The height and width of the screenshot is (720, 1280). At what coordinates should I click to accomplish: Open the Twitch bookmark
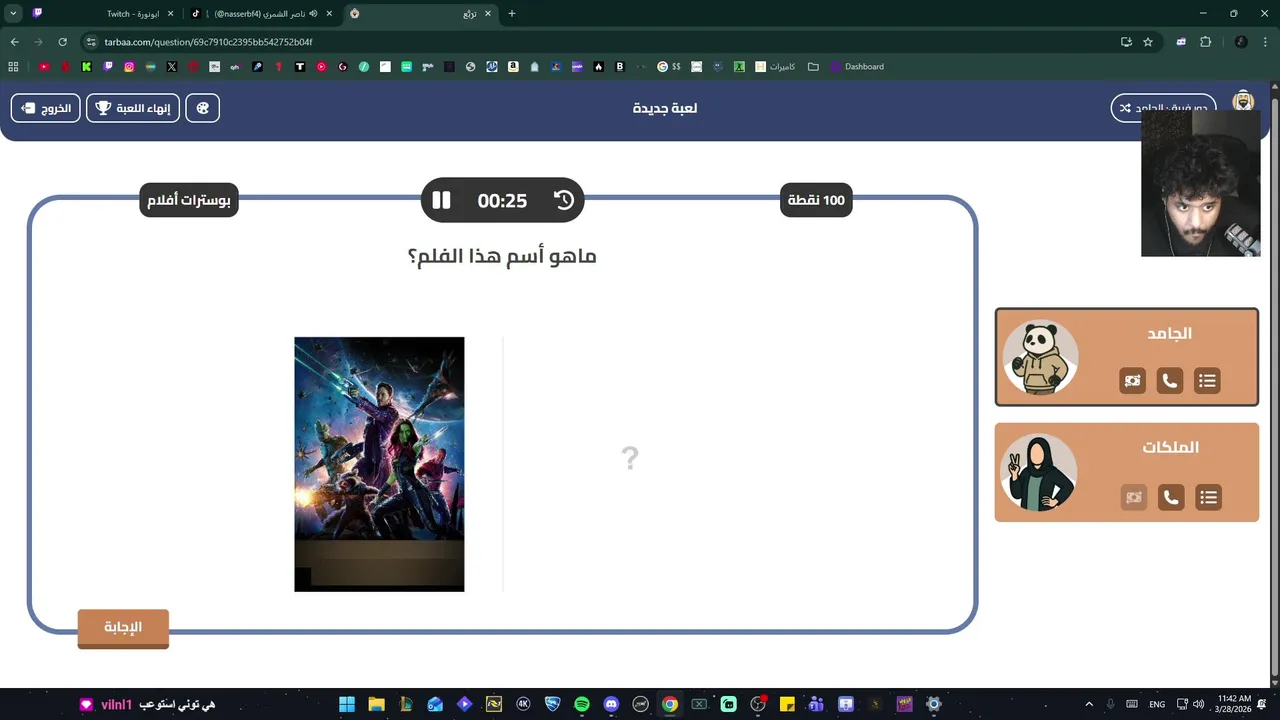click(108, 67)
